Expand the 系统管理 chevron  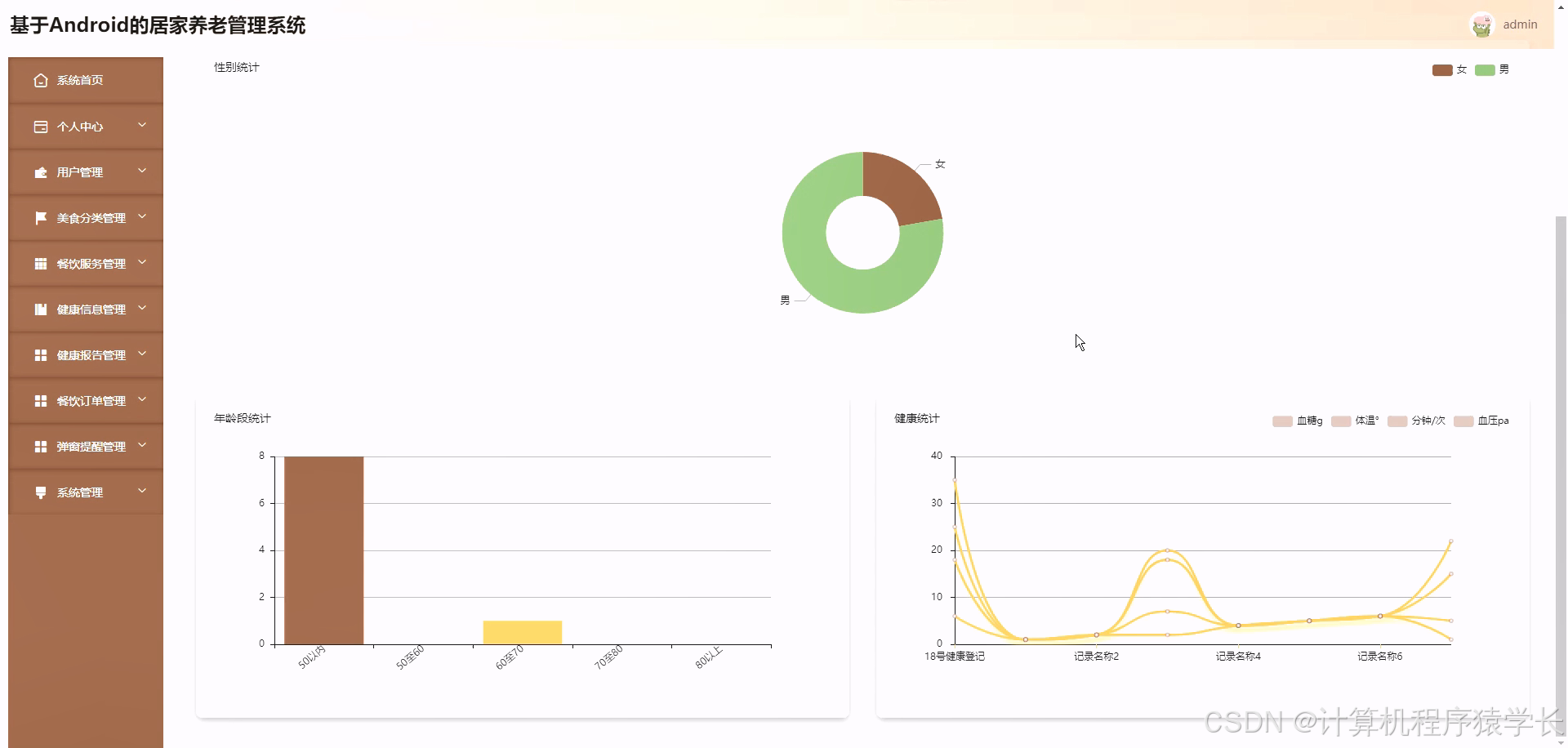(x=142, y=491)
